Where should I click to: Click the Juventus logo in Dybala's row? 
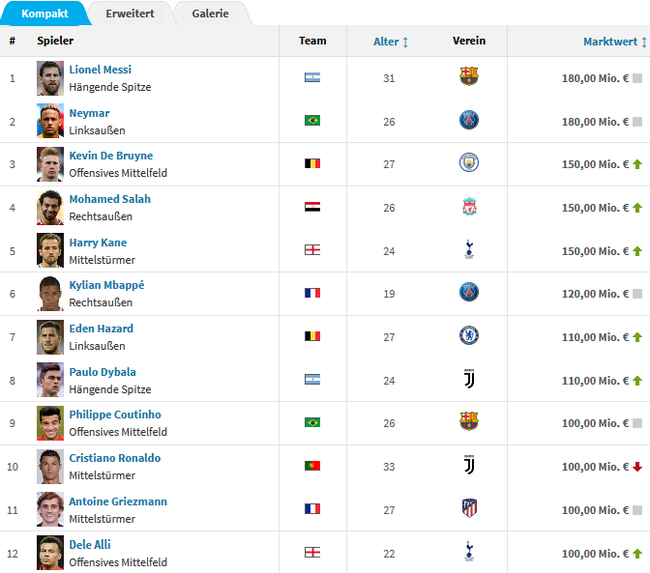click(x=469, y=379)
